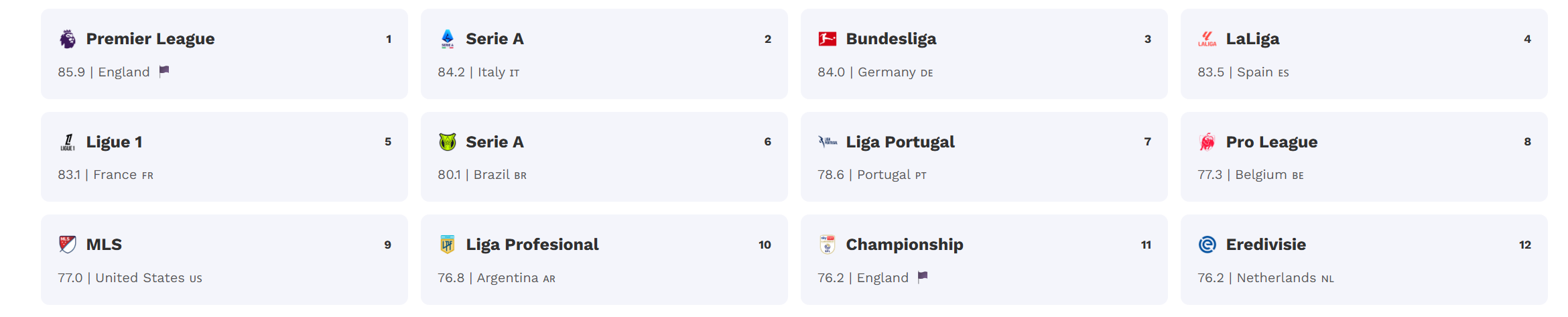
Task: Click the Championship logo icon
Action: click(827, 245)
